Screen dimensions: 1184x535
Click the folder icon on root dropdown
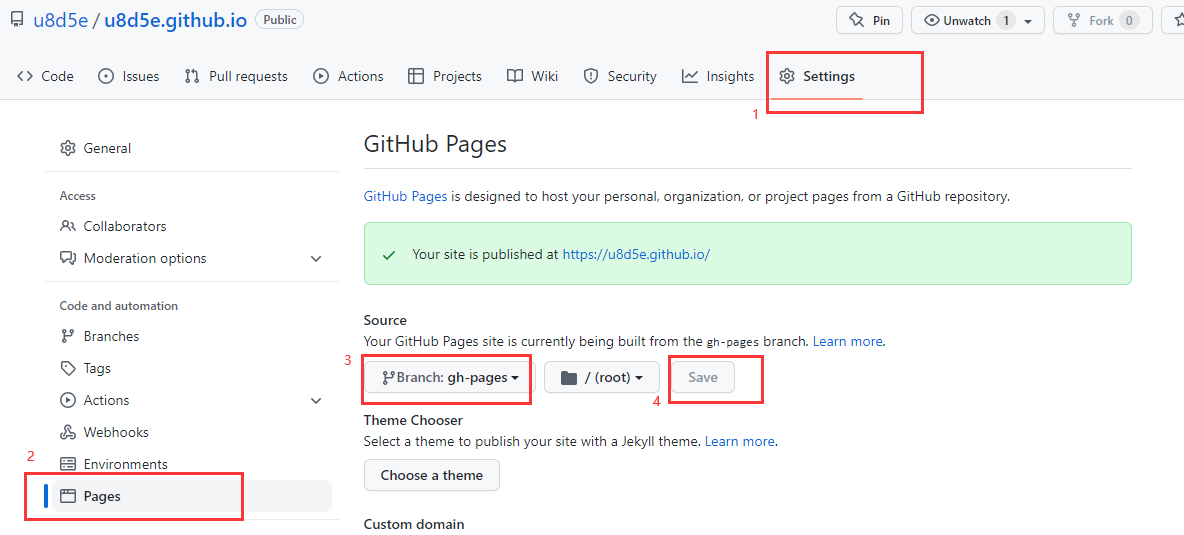tap(569, 377)
